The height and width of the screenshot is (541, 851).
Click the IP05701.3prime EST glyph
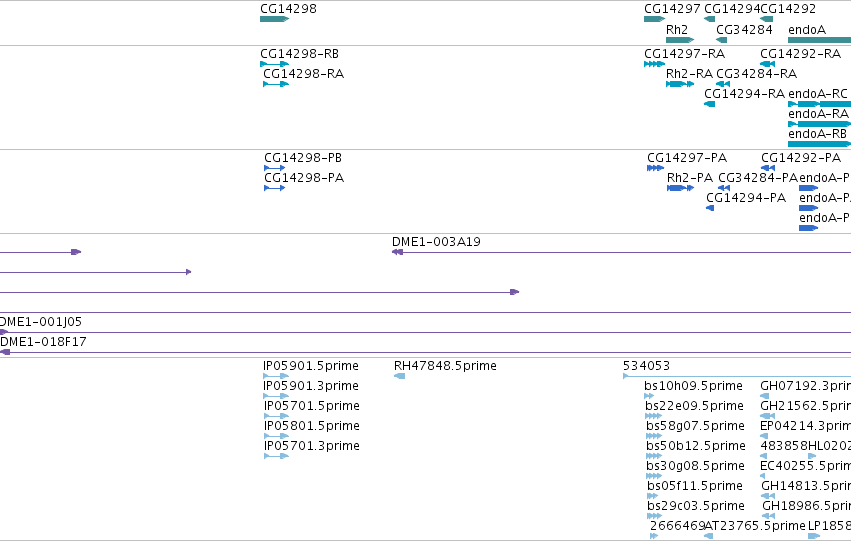276,456
